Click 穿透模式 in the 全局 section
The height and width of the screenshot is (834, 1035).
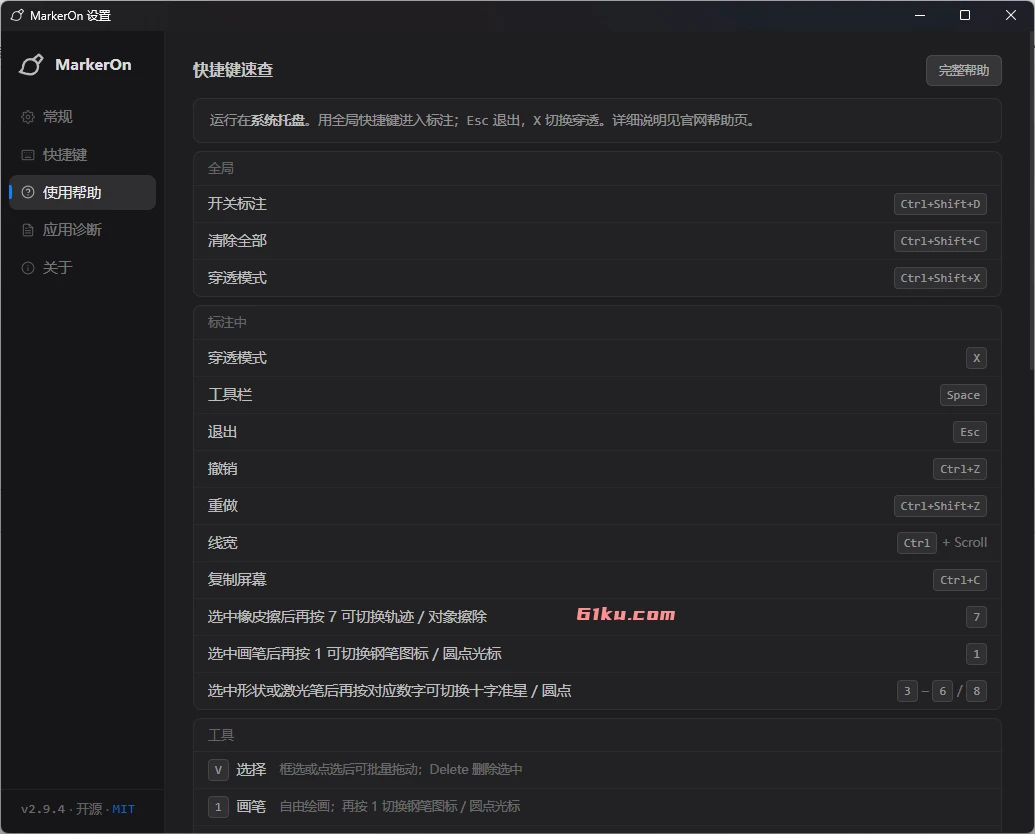pyautogui.click(x=237, y=278)
